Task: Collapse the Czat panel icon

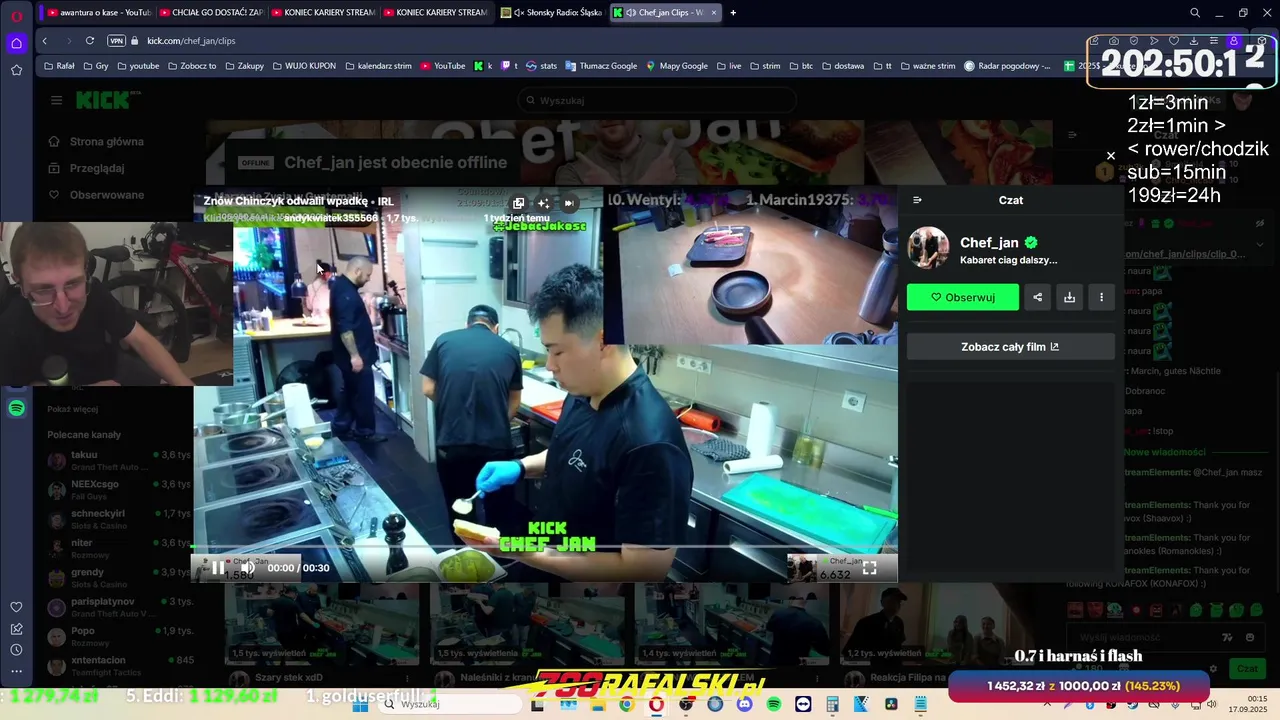Action: pos(917,200)
